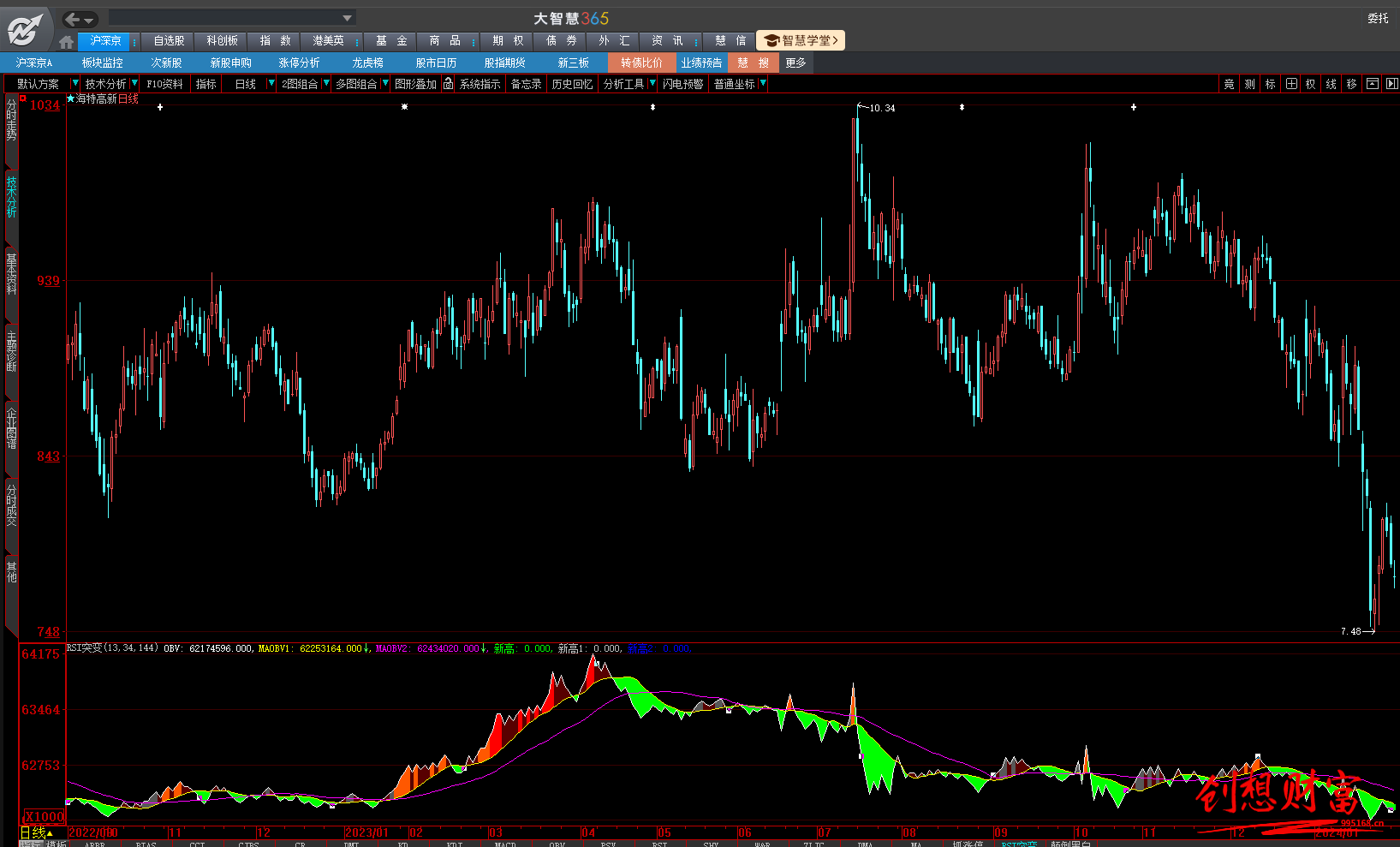The height and width of the screenshot is (847, 1400).
Task: Open the home page via house icon
Action: (x=67, y=41)
